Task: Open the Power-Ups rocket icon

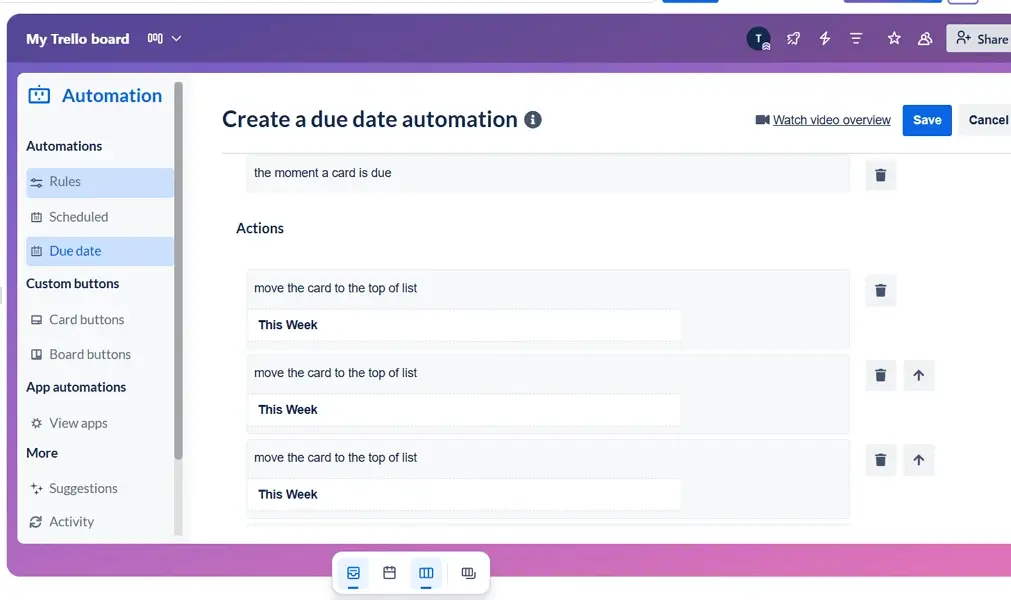Action: (793, 38)
